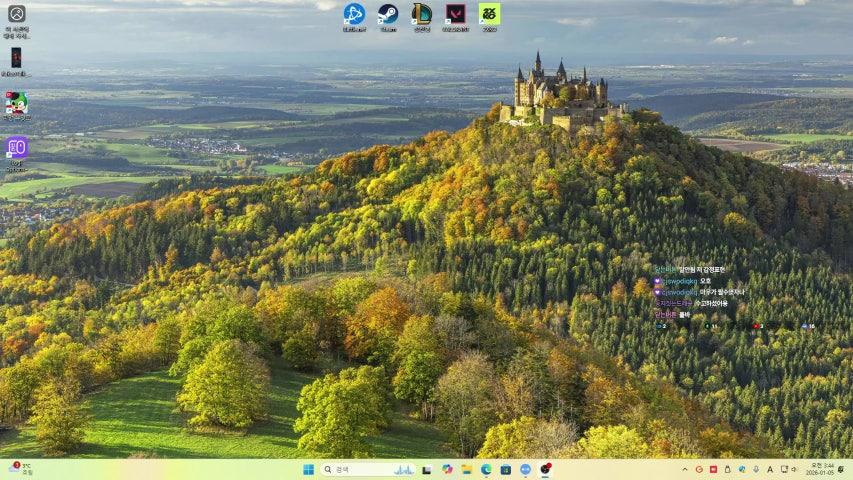The height and width of the screenshot is (480, 853).
Task: Open the 2XKO desktop shortcut
Action: tap(489, 14)
